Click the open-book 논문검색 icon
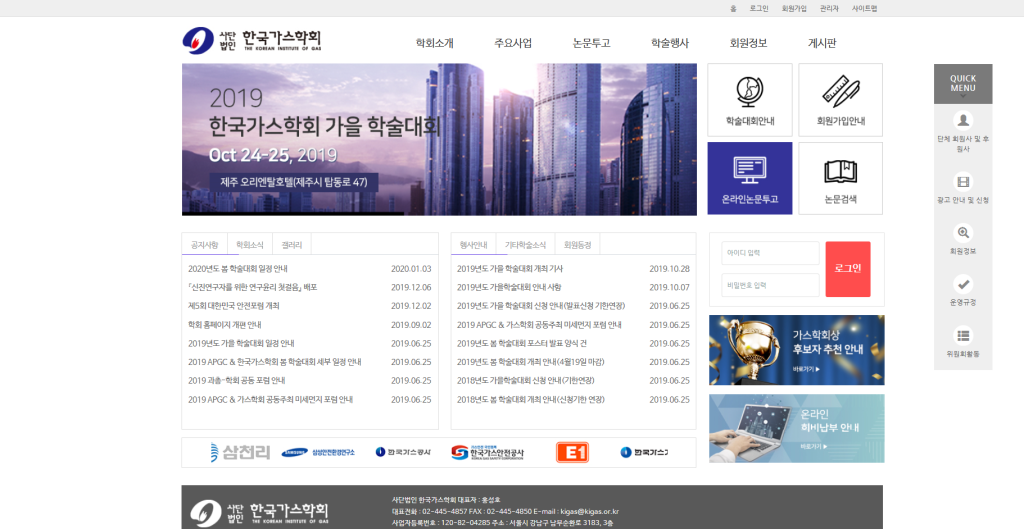Viewport: 1024px width, 529px height. point(840,171)
